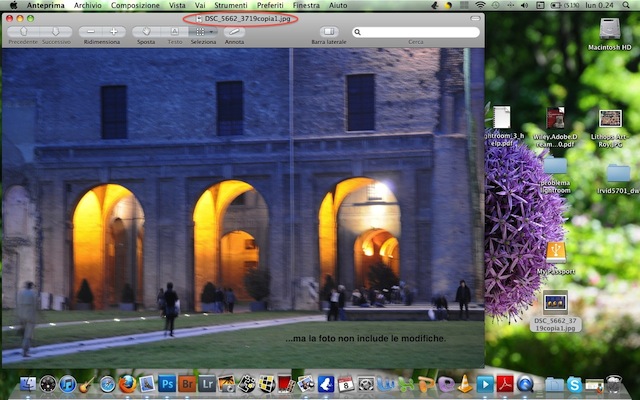Launch Lightroom from the Dock
Viewport: 640px width, 400px height.
[207, 384]
